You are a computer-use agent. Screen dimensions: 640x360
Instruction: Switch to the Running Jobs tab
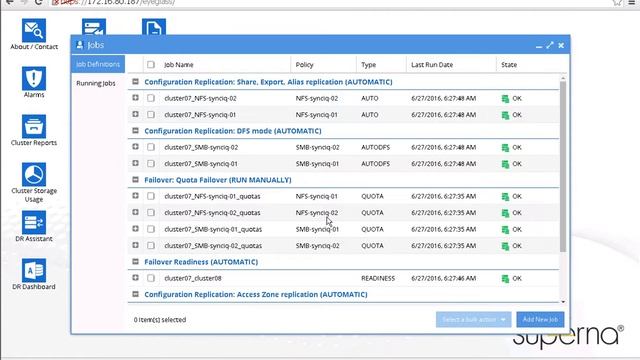click(96, 83)
